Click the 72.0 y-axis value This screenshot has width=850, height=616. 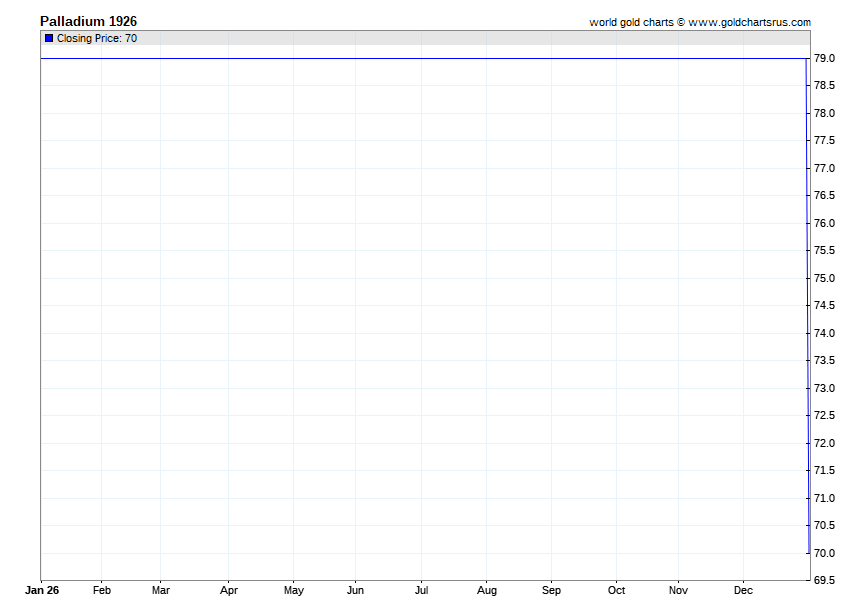[825, 443]
